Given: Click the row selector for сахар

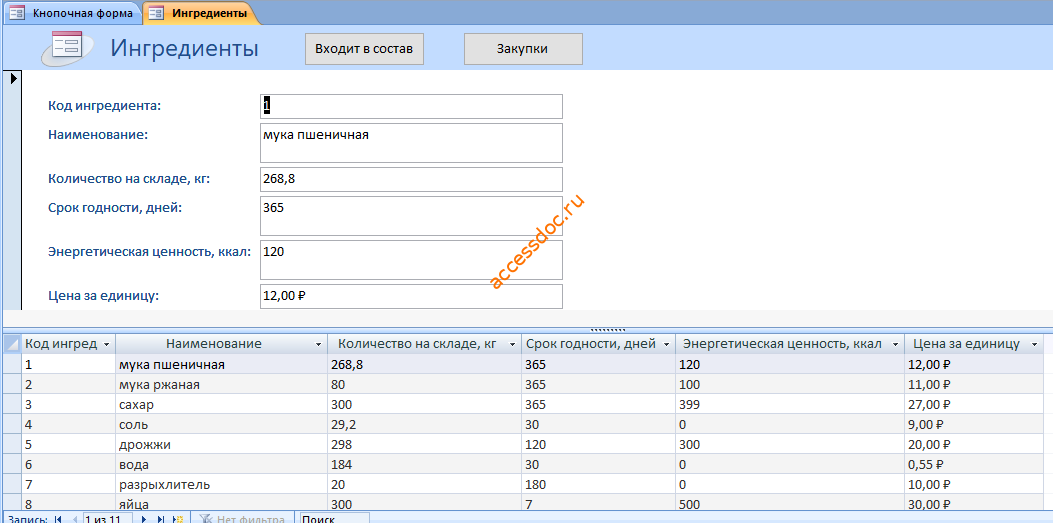Looking at the screenshot, I should click(x=12, y=405).
